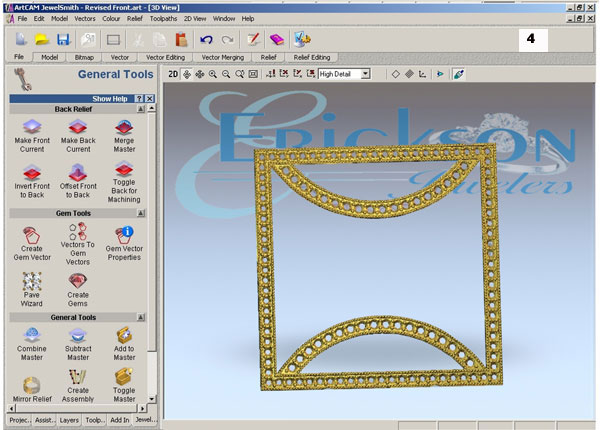Click the Make Front Current icon

tap(32, 127)
